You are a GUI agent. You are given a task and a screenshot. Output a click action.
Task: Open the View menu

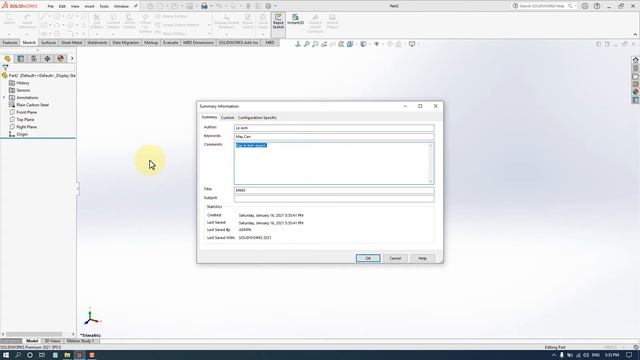(75, 7)
